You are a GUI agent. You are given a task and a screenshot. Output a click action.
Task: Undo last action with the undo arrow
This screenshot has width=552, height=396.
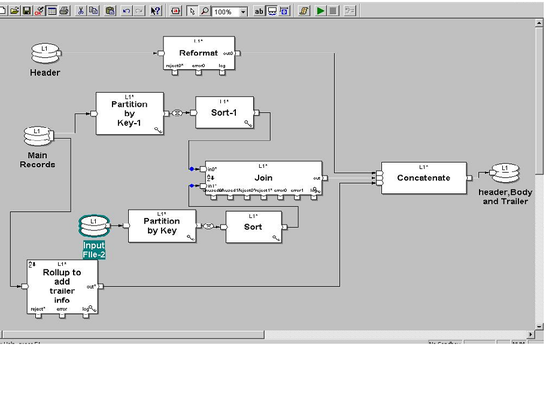click(x=126, y=11)
